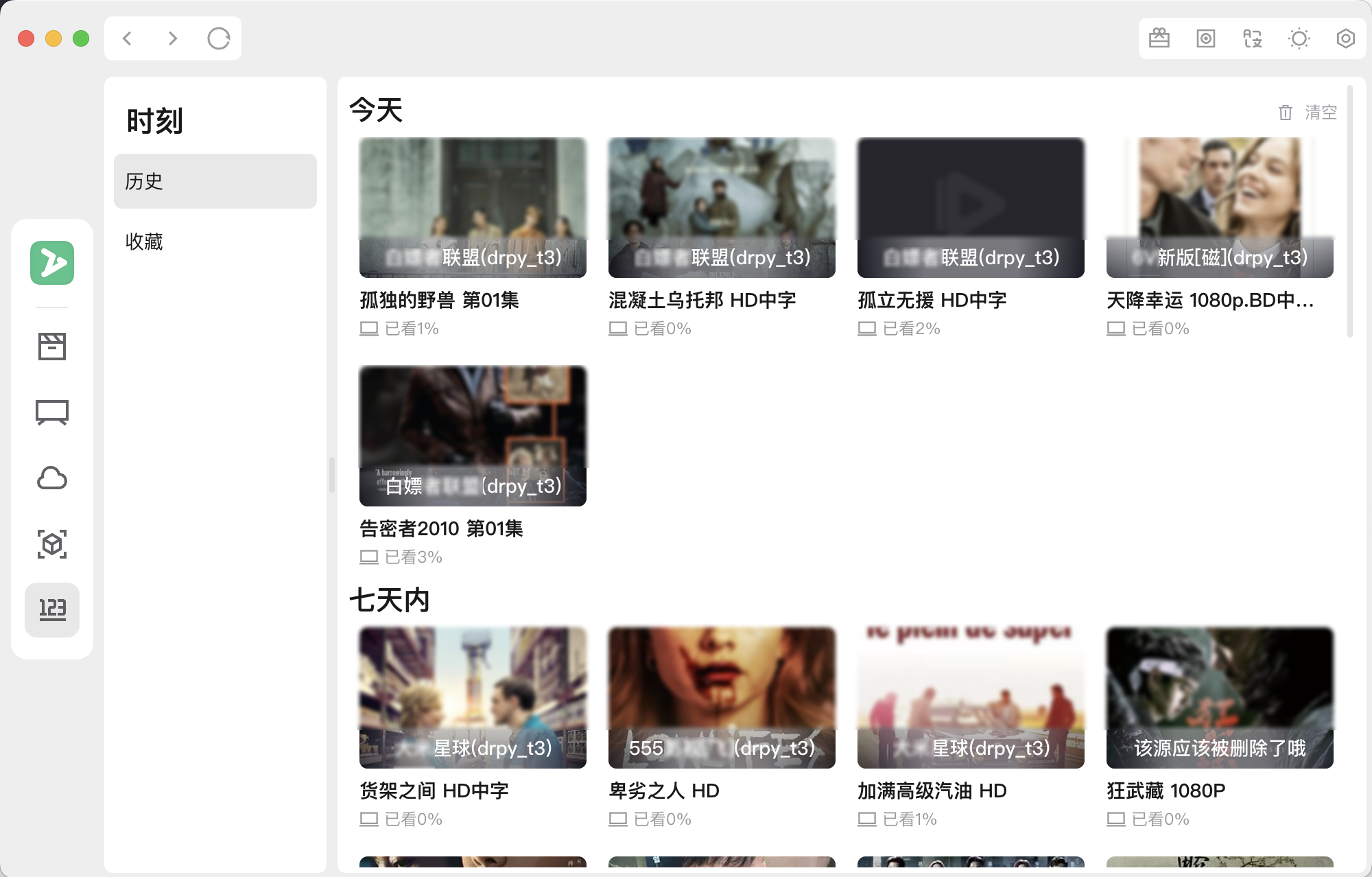Open the cloud drive sidebar icon
Screen dimensions: 1372x877
52,478
